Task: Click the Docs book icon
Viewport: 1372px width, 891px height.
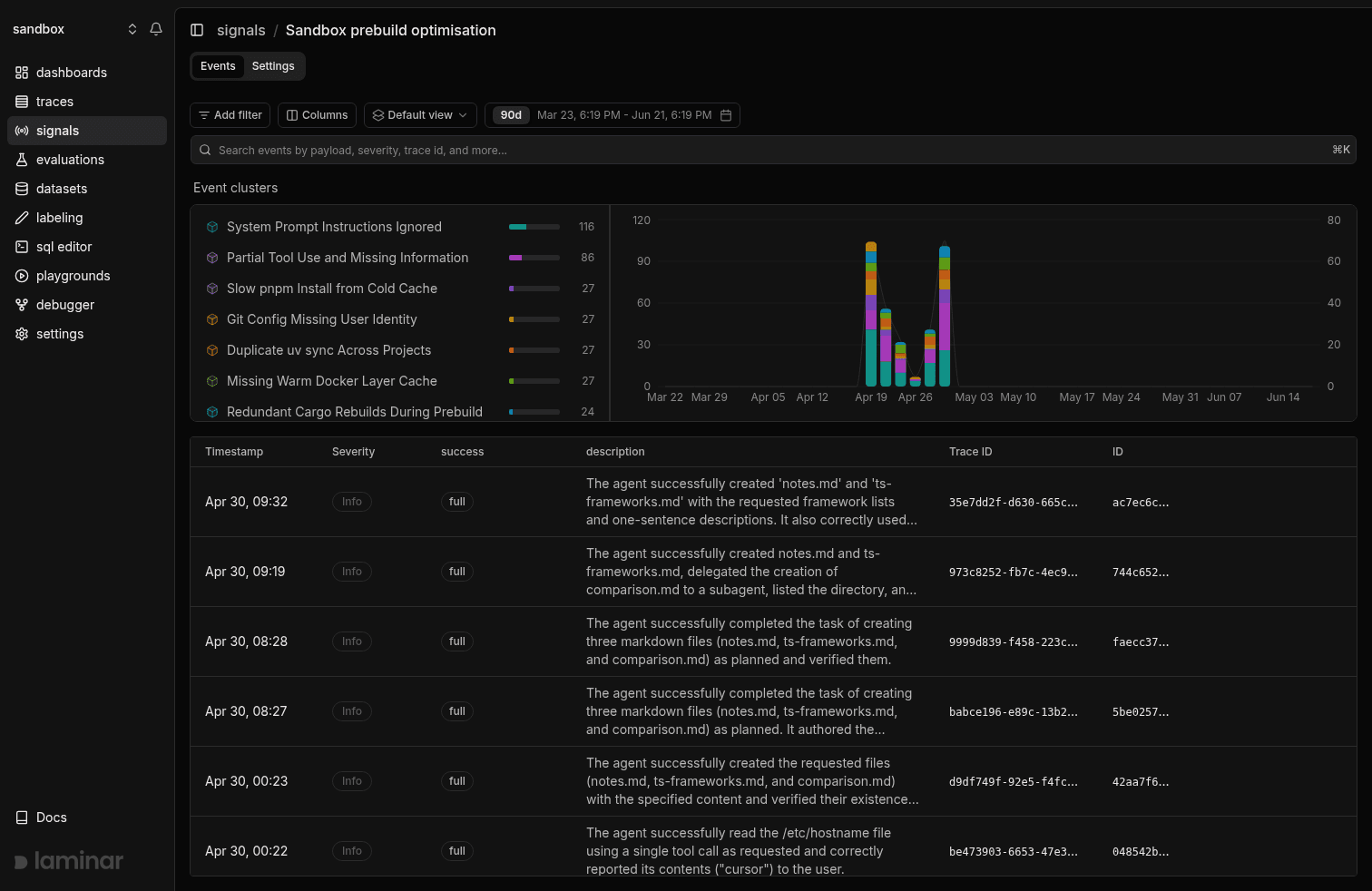Action: 22,818
